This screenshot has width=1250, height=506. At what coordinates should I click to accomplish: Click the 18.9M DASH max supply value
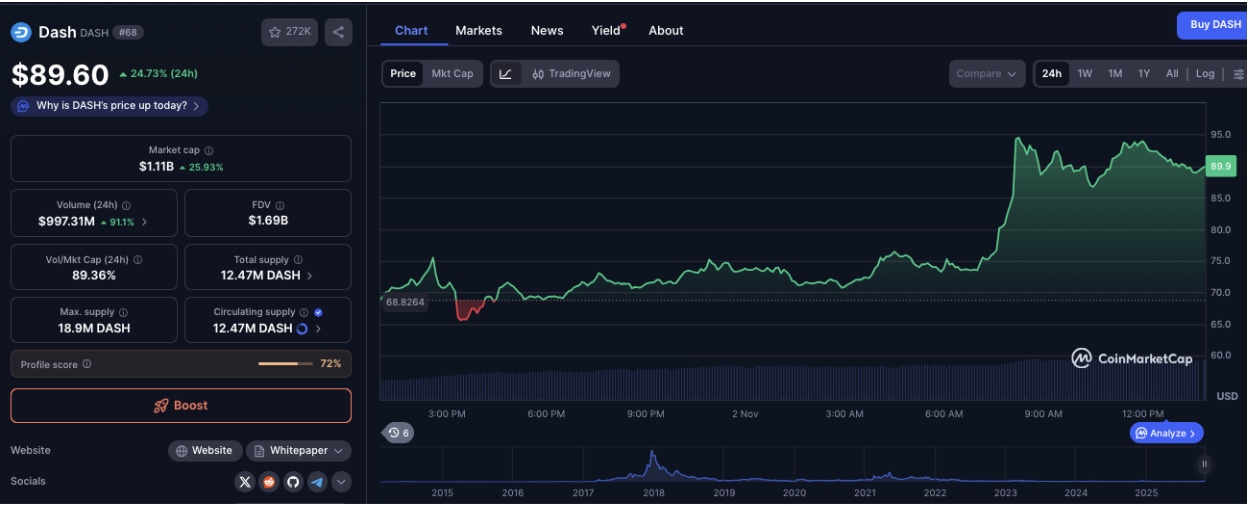[94, 328]
